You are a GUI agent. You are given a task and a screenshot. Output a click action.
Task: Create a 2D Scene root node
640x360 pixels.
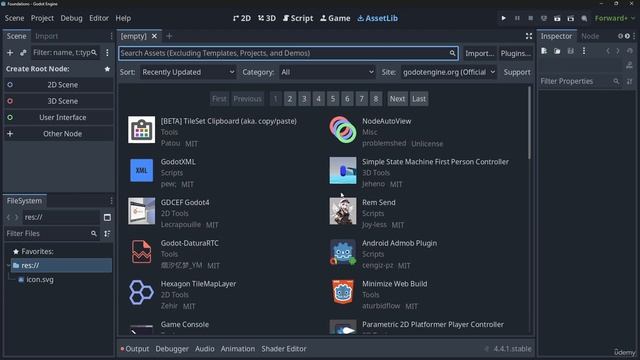[60, 85]
